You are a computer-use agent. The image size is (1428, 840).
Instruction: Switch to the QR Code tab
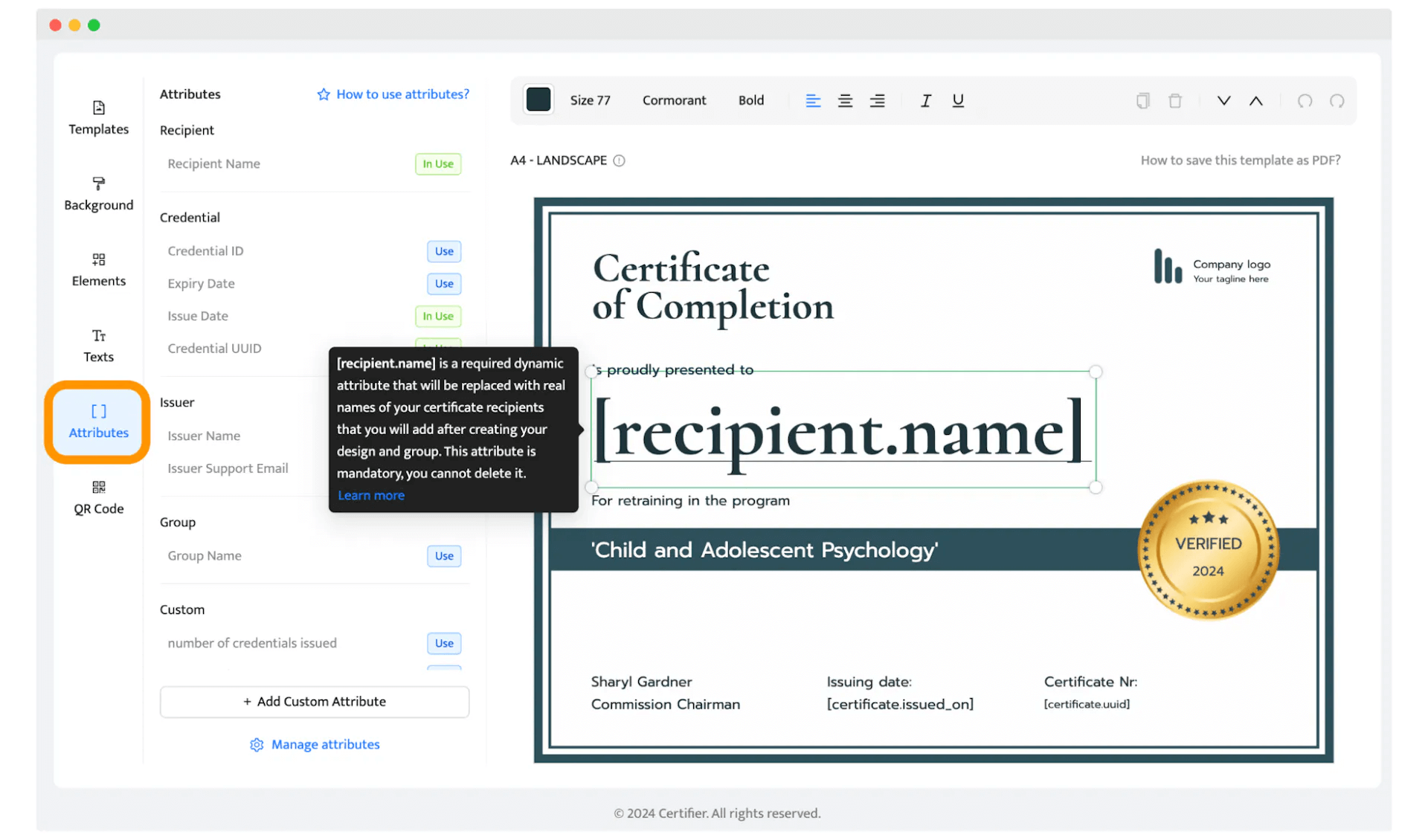(x=99, y=497)
